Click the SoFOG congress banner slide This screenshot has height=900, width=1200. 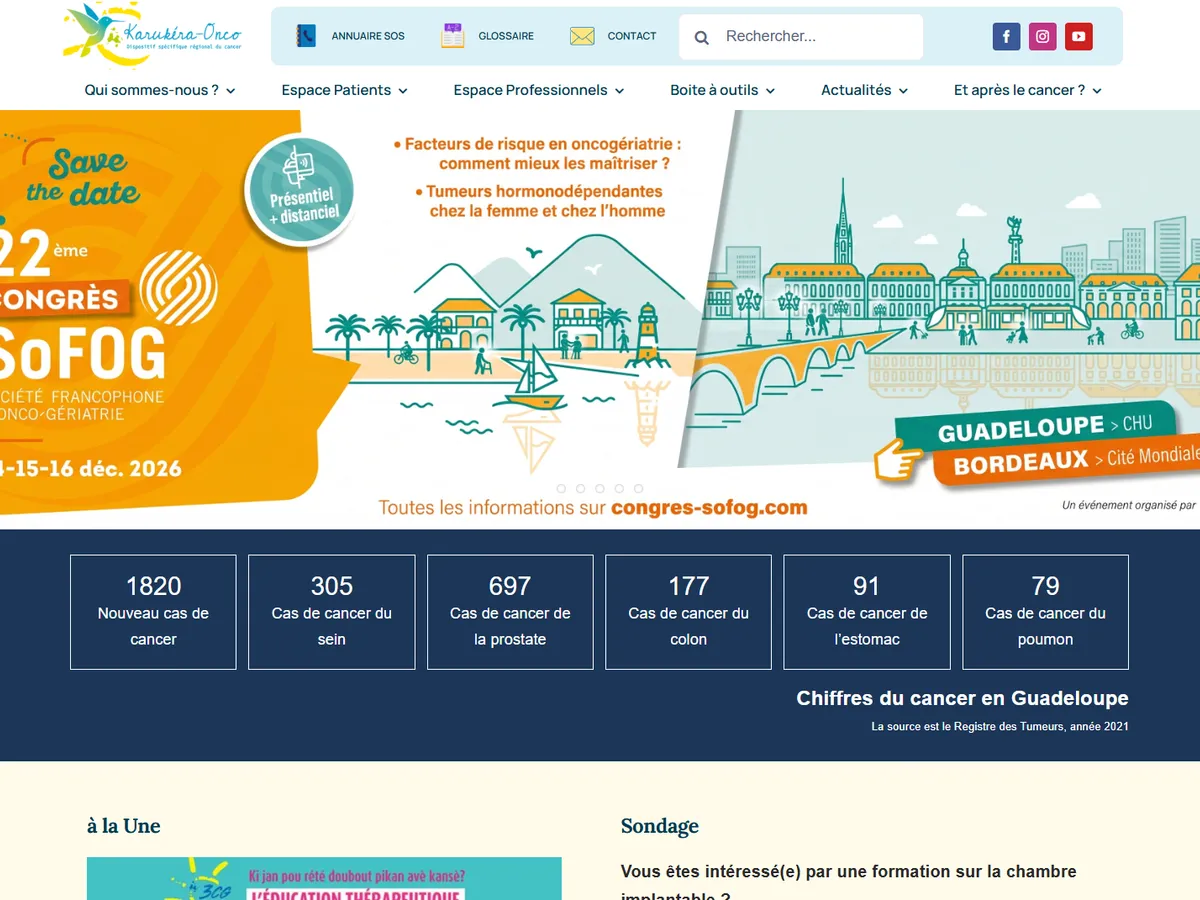pos(600,319)
